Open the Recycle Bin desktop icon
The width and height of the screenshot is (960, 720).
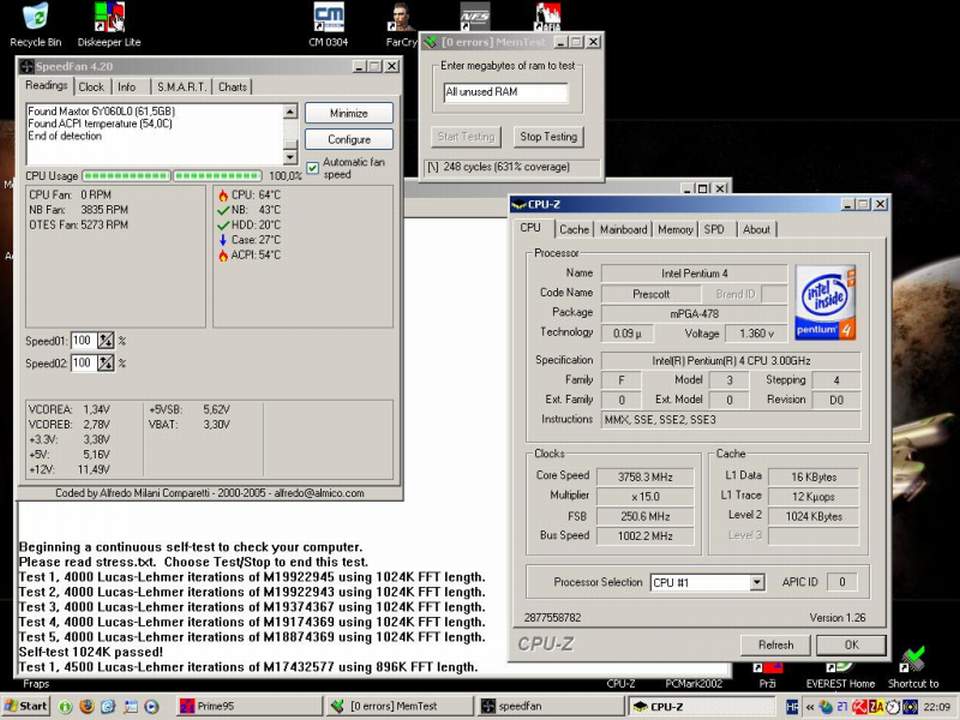click(x=35, y=18)
